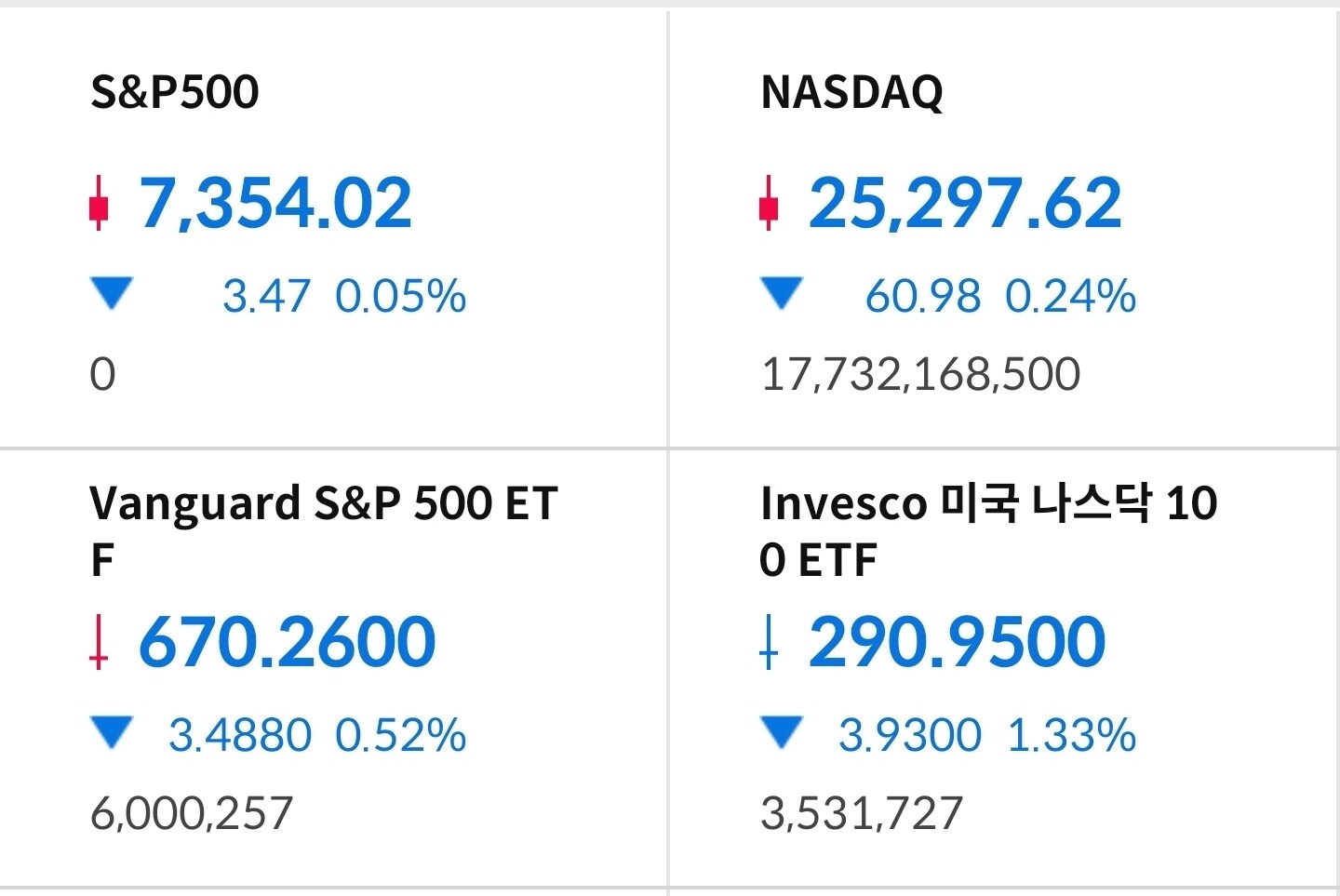This screenshot has width=1340, height=896.
Task: Open the NASDAQ index title
Action: (851, 92)
